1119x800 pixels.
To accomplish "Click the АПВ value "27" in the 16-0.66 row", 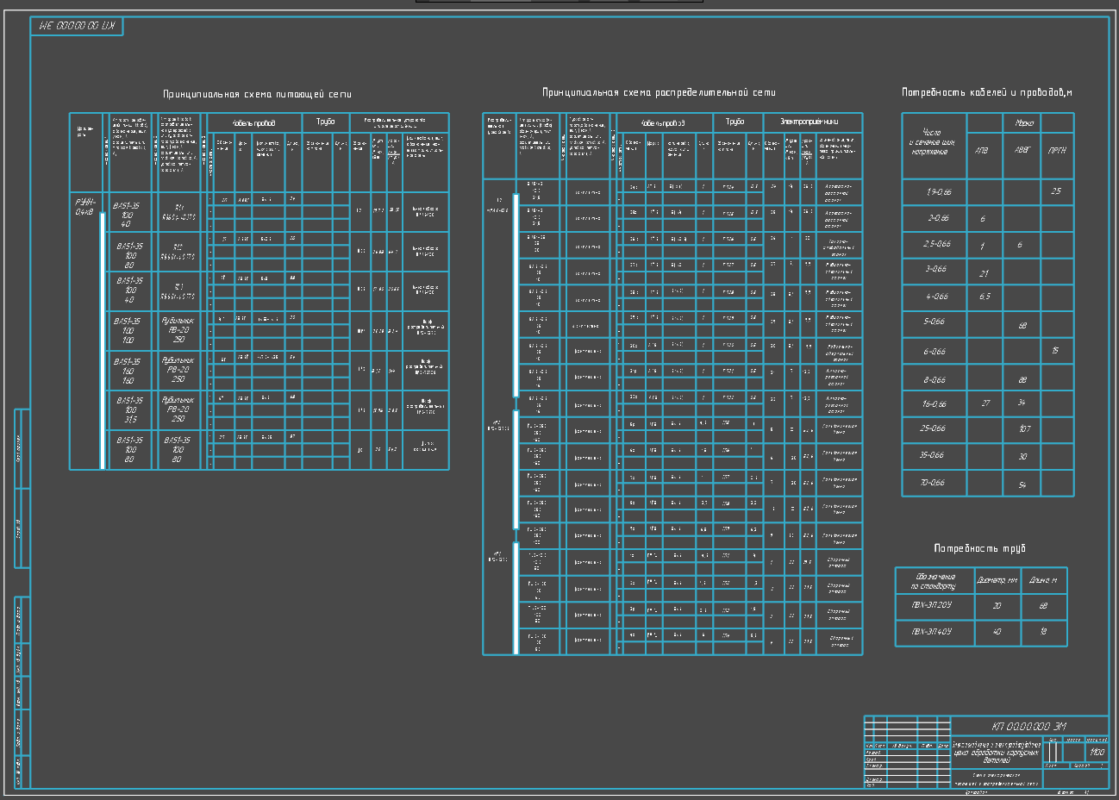I will [986, 404].
